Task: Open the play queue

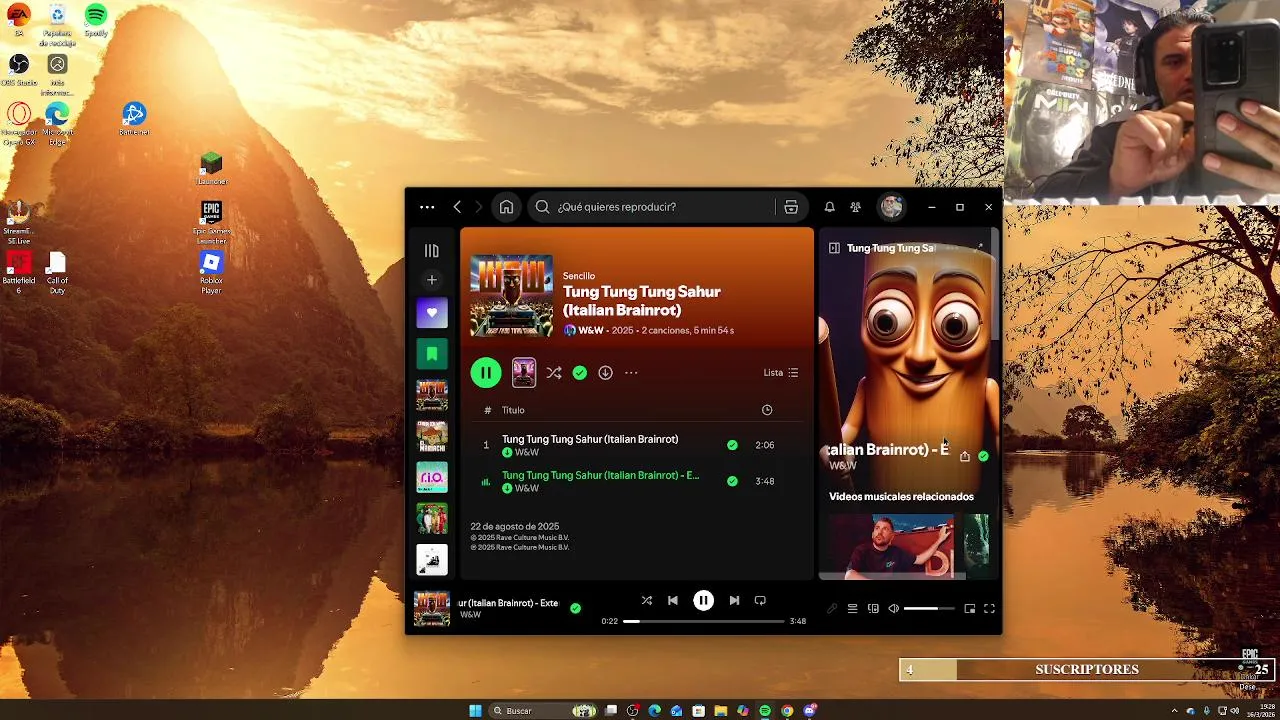Action: 852,609
